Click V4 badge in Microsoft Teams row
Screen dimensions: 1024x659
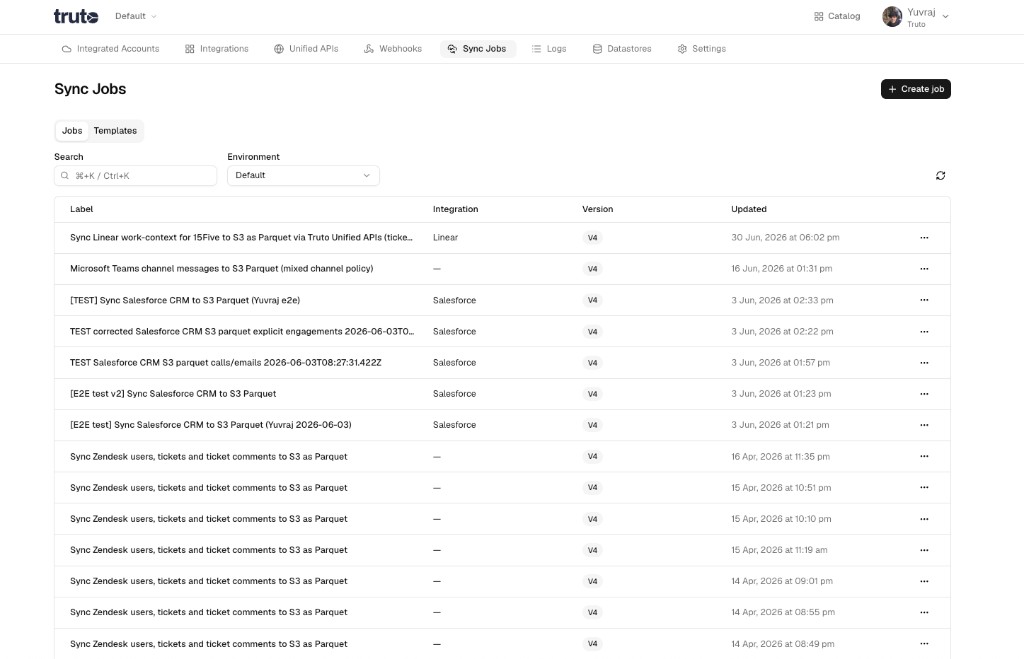coord(592,269)
